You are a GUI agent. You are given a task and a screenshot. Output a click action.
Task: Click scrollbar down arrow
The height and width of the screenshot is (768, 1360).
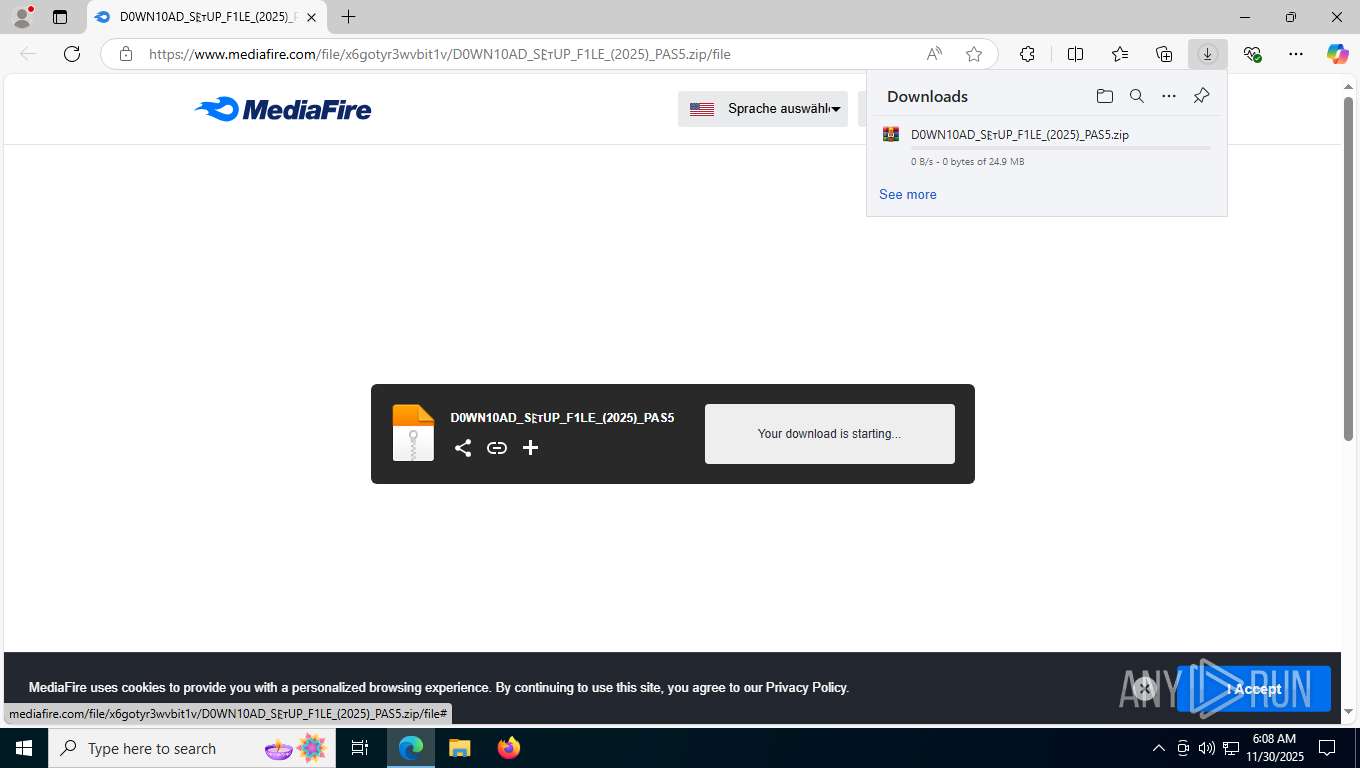click(x=1348, y=712)
